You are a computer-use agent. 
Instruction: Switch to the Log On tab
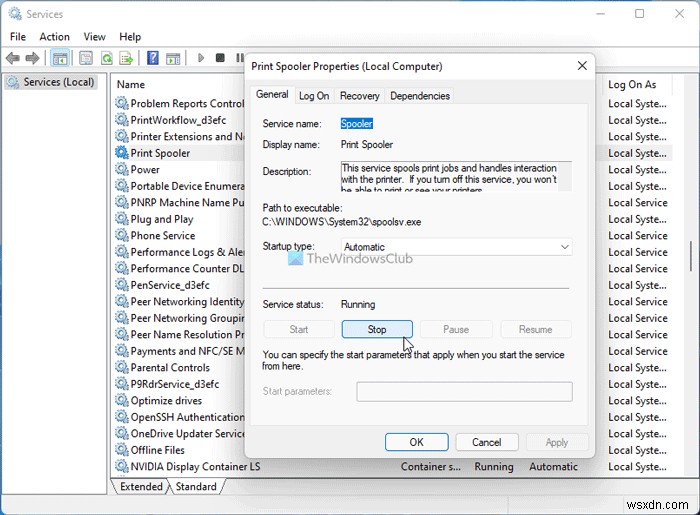click(x=314, y=96)
